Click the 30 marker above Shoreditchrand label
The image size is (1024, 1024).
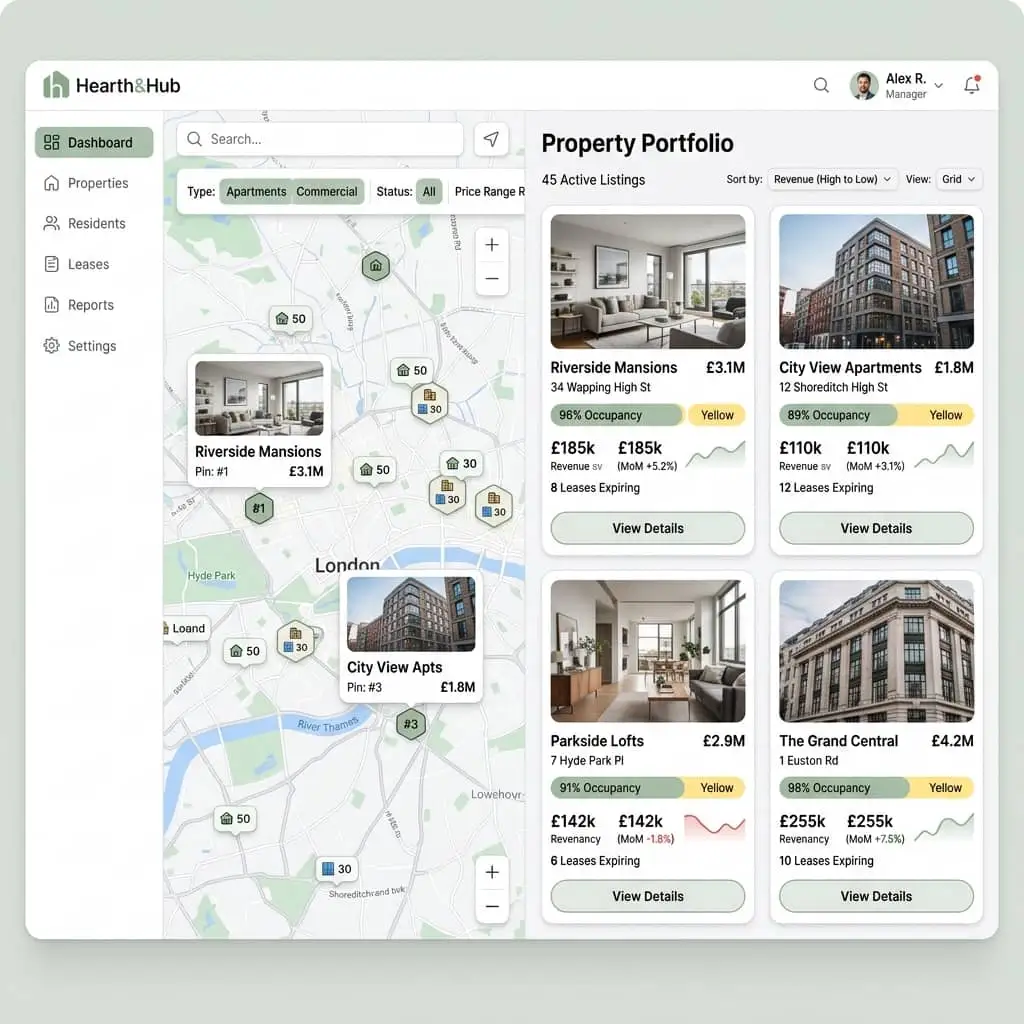pyautogui.click(x=338, y=869)
